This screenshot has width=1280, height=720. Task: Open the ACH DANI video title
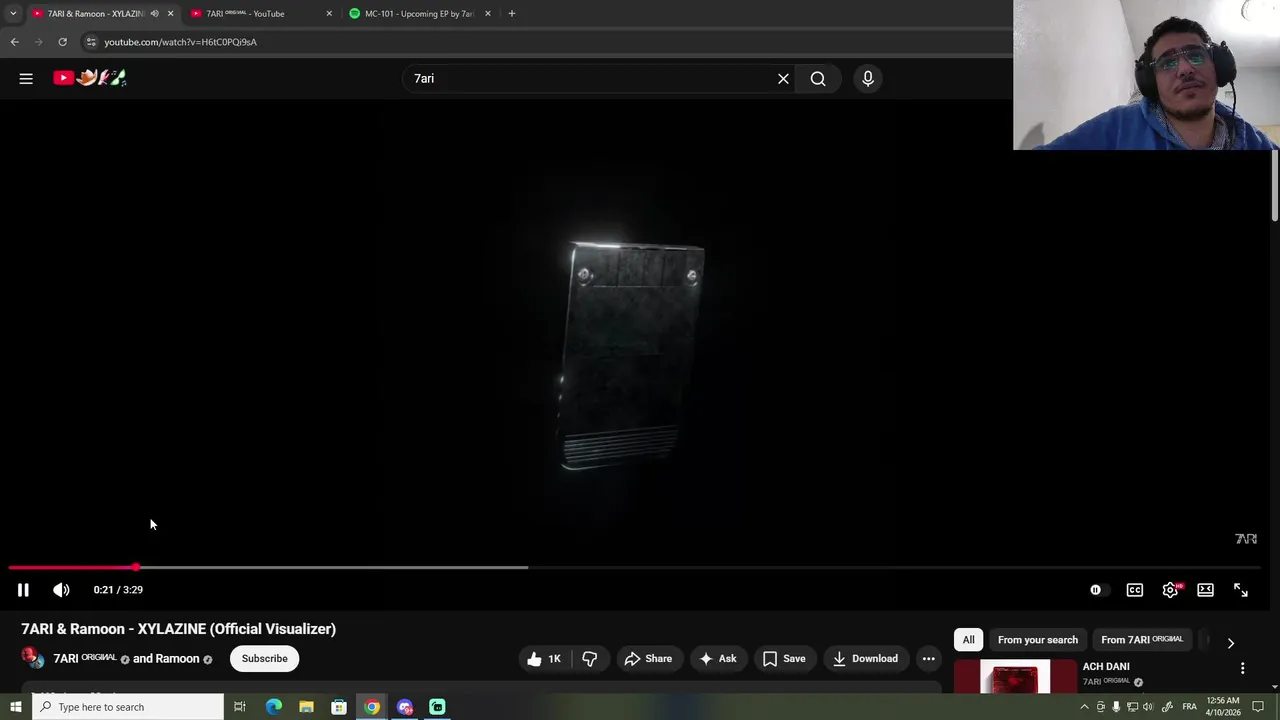(x=1106, y=667)
